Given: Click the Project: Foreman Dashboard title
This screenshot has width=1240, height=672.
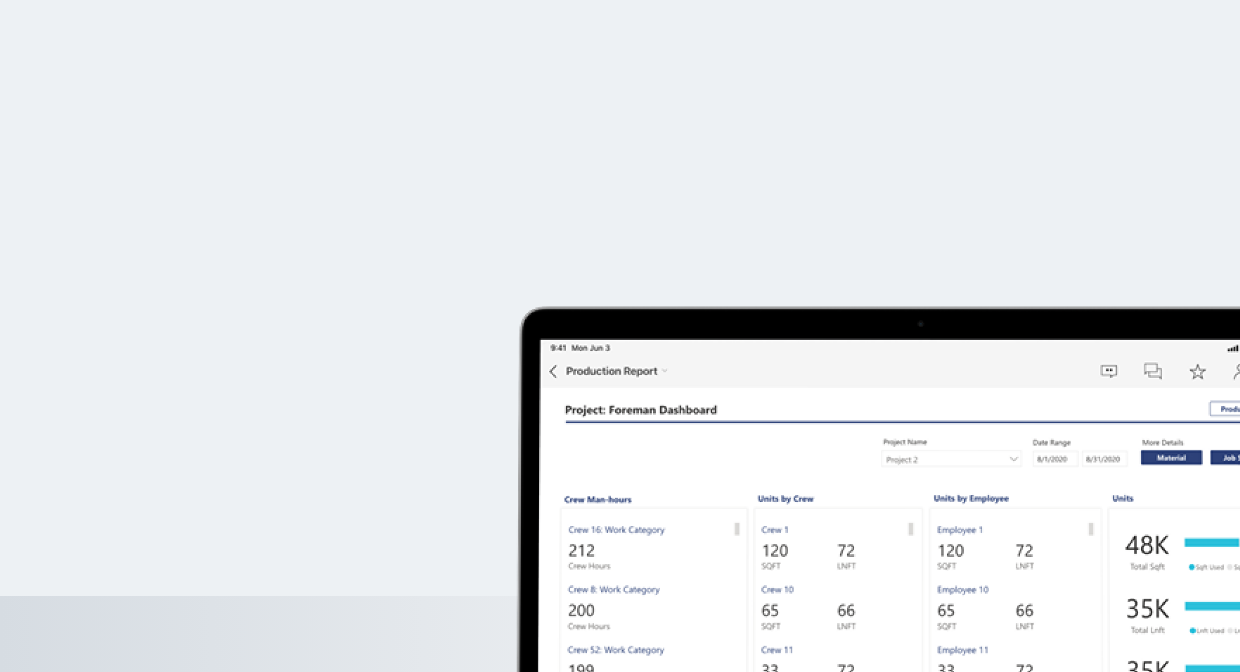Looking at the screenshot, I should pyautogui.click(x=641, y=410).
